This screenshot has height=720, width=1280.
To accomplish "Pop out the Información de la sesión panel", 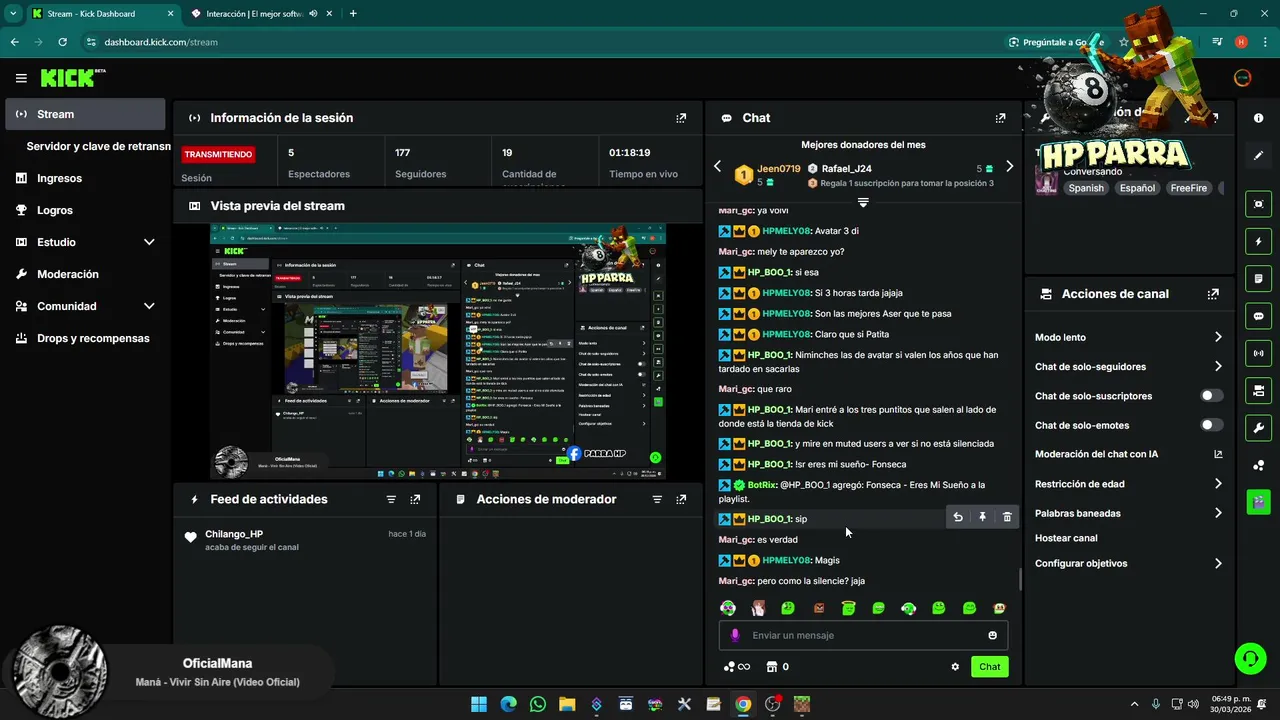I will [x=681, y=118].
